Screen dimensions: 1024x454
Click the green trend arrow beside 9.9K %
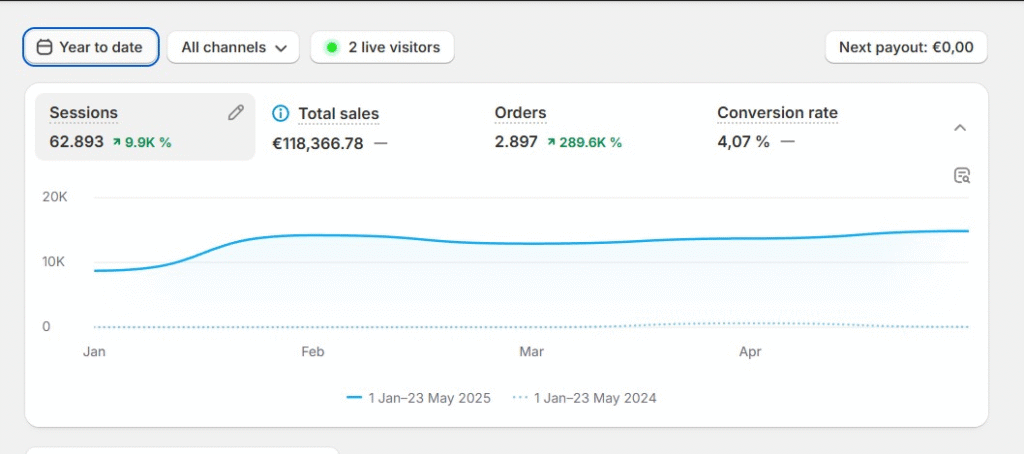tap(116, 142)
